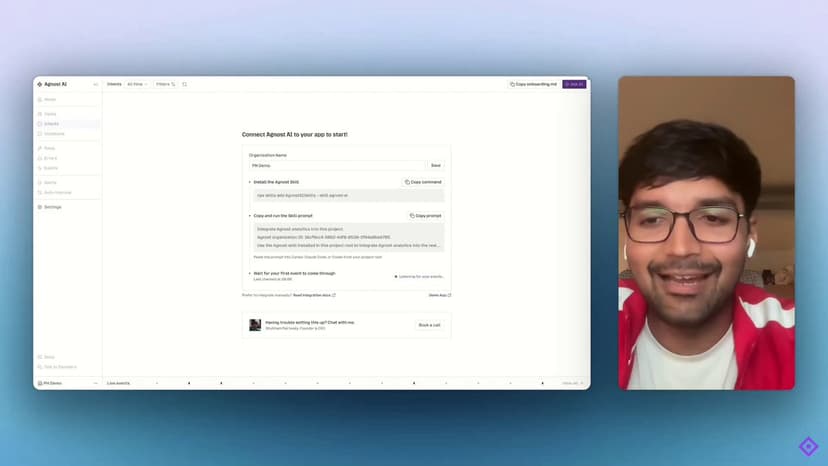Click the skill prompt text box
828x466 pixels.
(x=349, y=237)
